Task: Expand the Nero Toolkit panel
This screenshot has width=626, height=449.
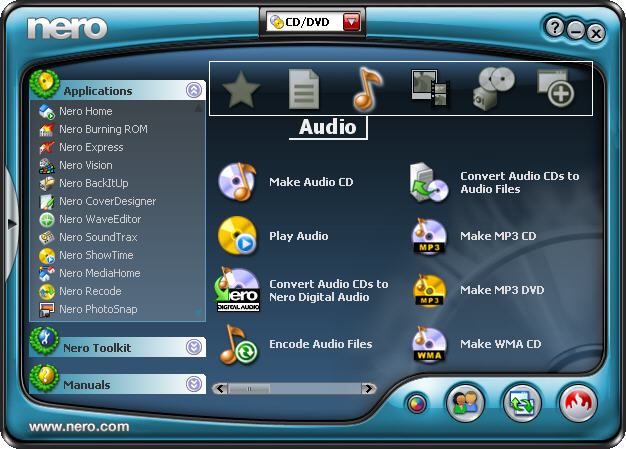Action: point(194,347)
